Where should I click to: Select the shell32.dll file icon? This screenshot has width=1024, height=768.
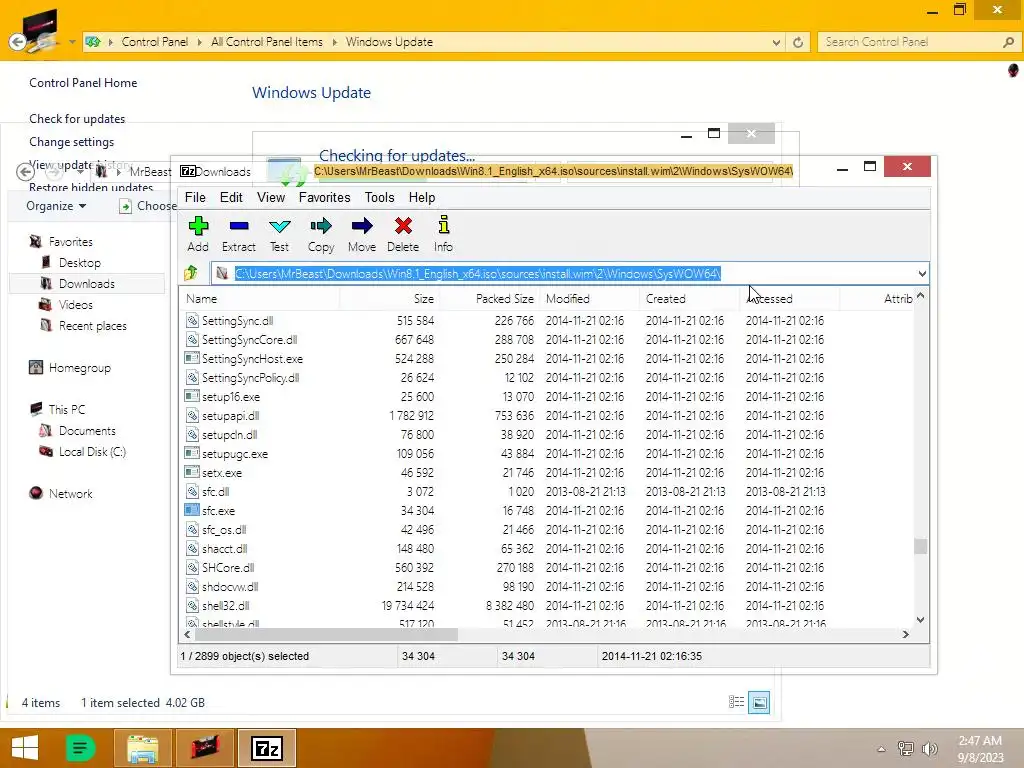(192, 605)
